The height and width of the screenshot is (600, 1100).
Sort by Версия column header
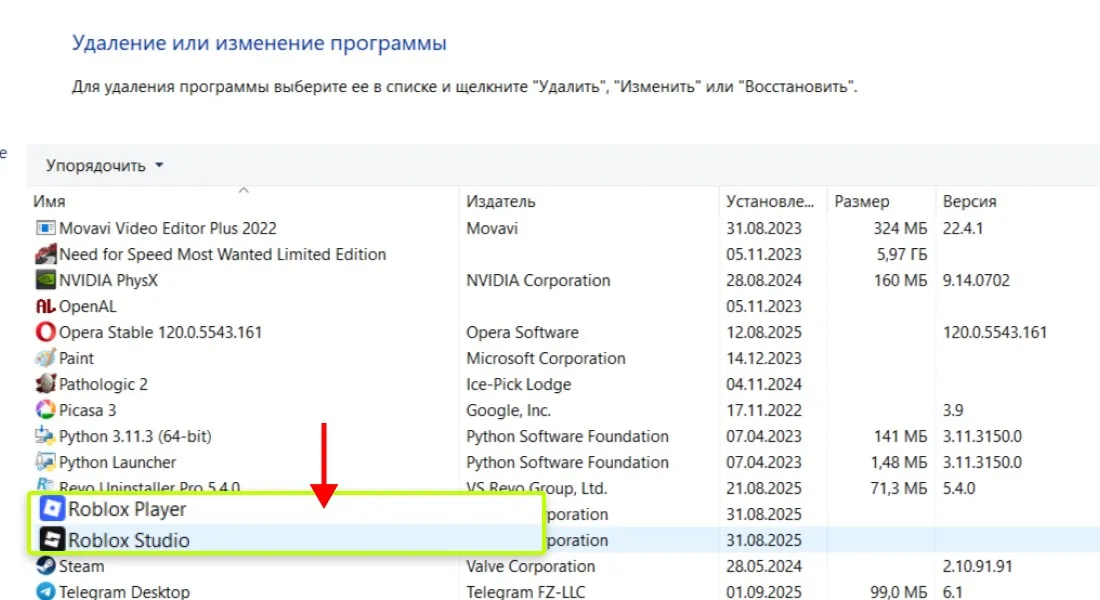click(970, 201)
